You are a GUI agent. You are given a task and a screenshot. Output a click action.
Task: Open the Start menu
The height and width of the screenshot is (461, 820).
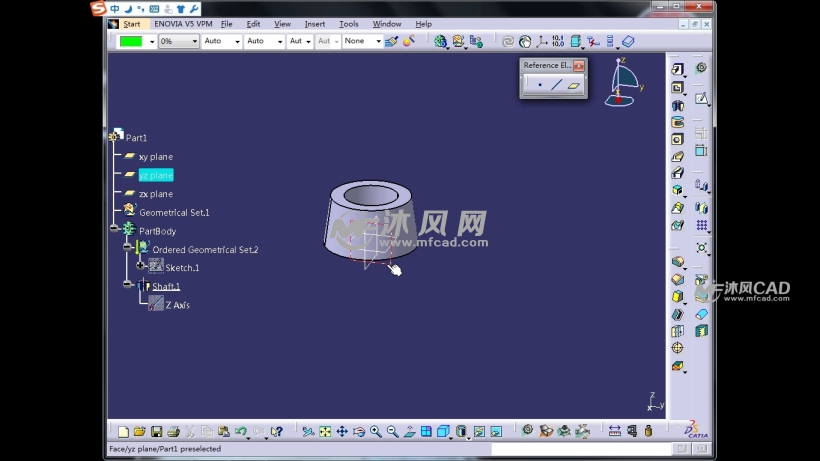[131, 24]
